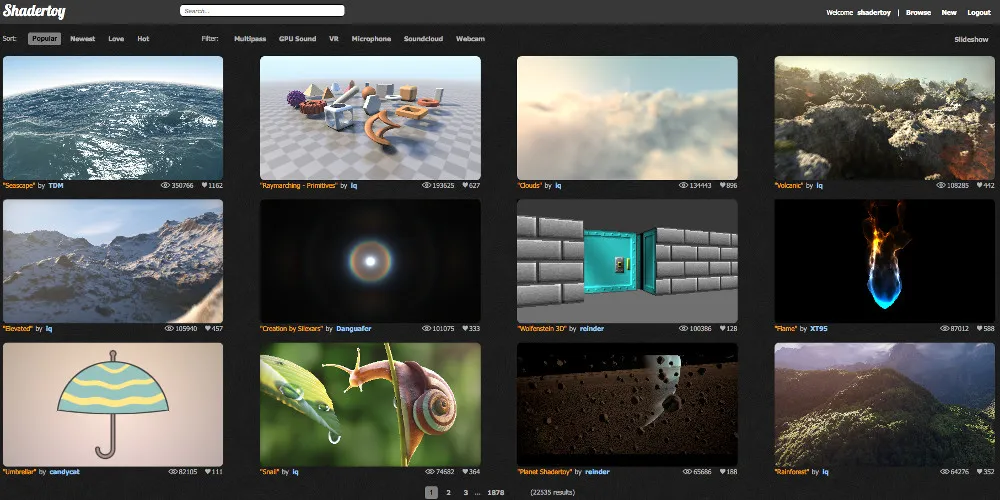Screen dimensions: 1000x500
Task: Click the eye icon under Umbrellar
Action: 171,472
